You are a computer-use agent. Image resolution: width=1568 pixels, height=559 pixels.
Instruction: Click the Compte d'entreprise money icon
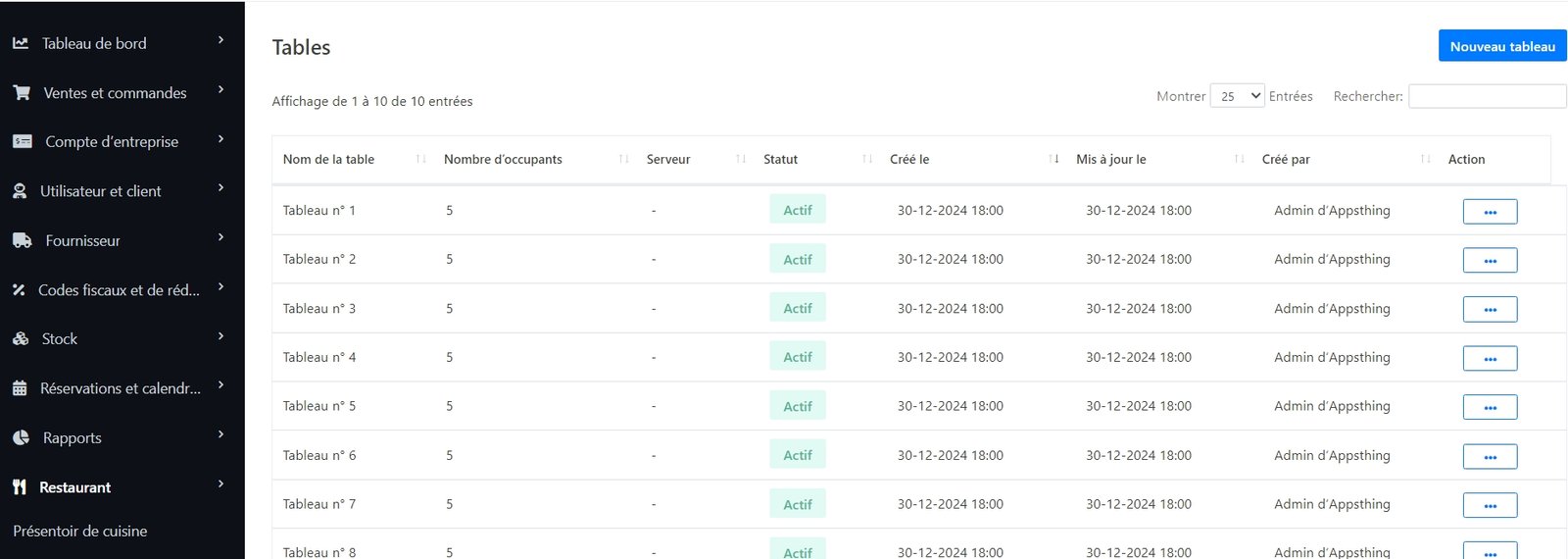pyautogui.click(x=23, y=142)
